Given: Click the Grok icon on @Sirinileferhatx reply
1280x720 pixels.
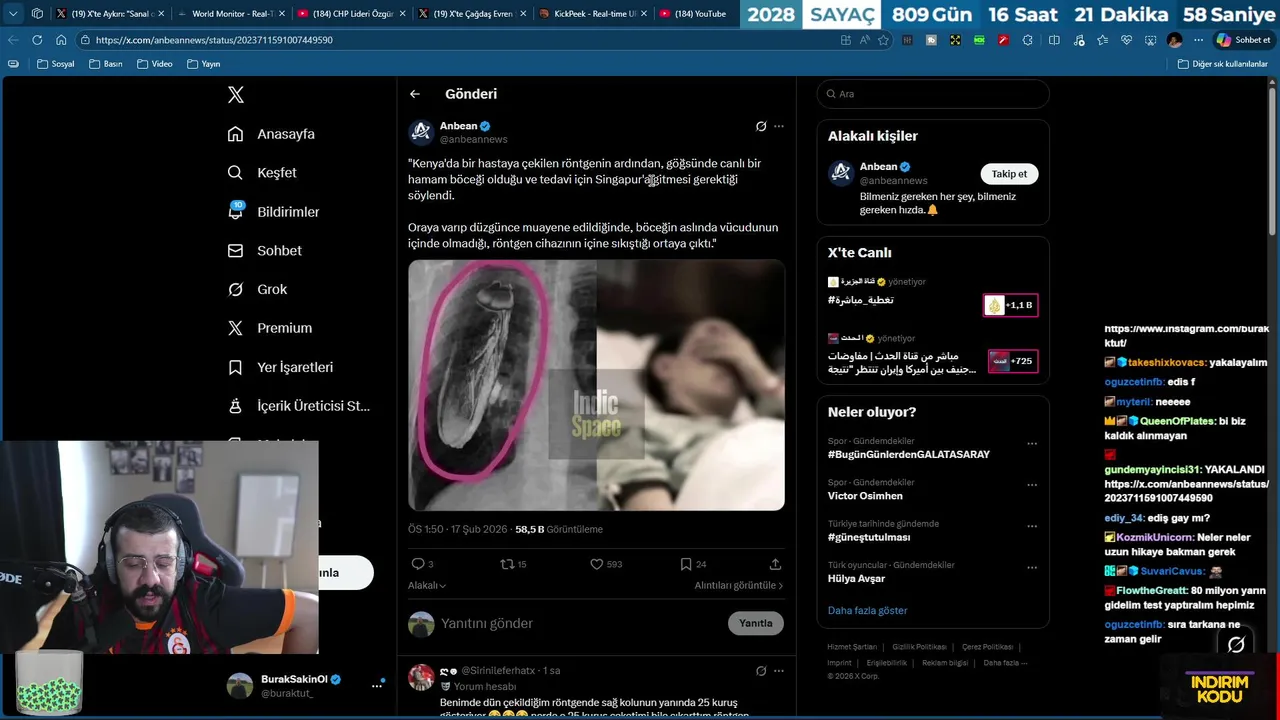Looking at the screenshot, I should (x=761, y=671).
